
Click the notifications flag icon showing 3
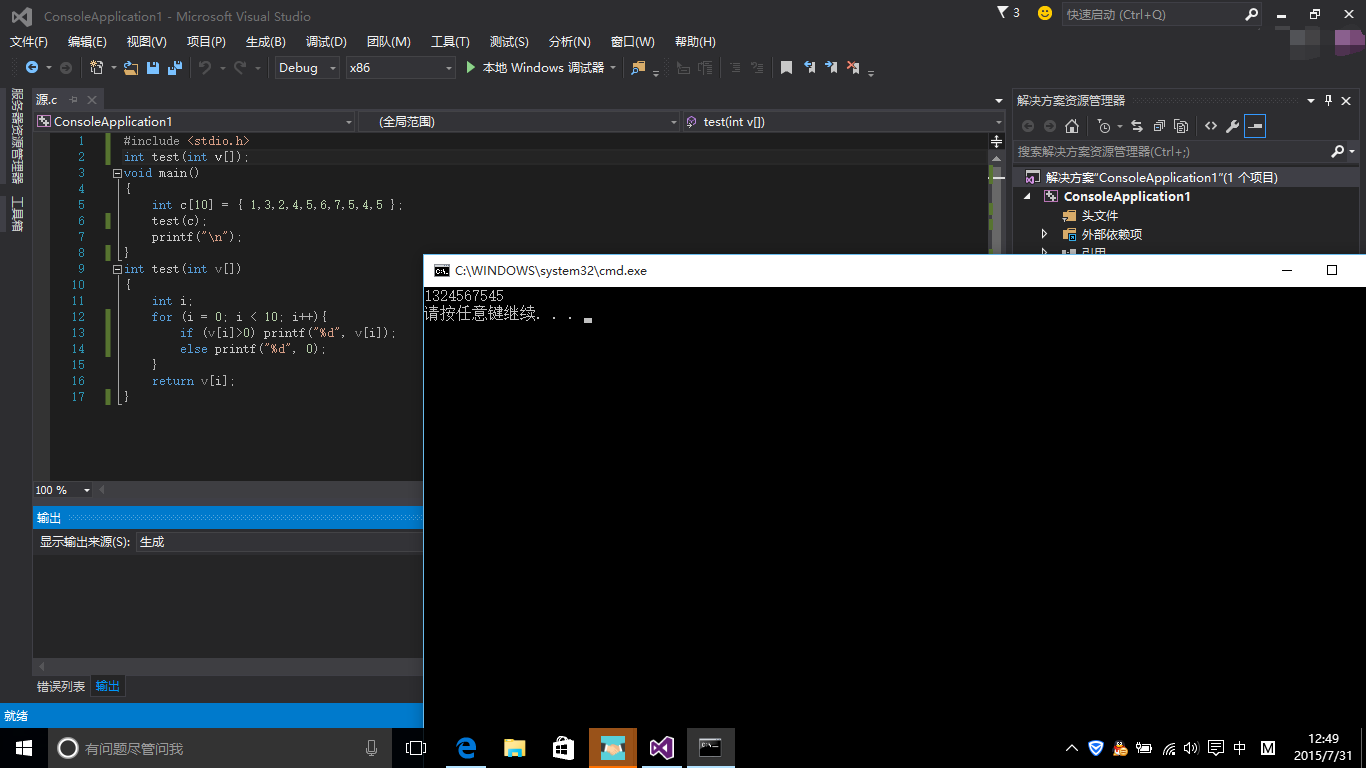tap(1008, 13)
